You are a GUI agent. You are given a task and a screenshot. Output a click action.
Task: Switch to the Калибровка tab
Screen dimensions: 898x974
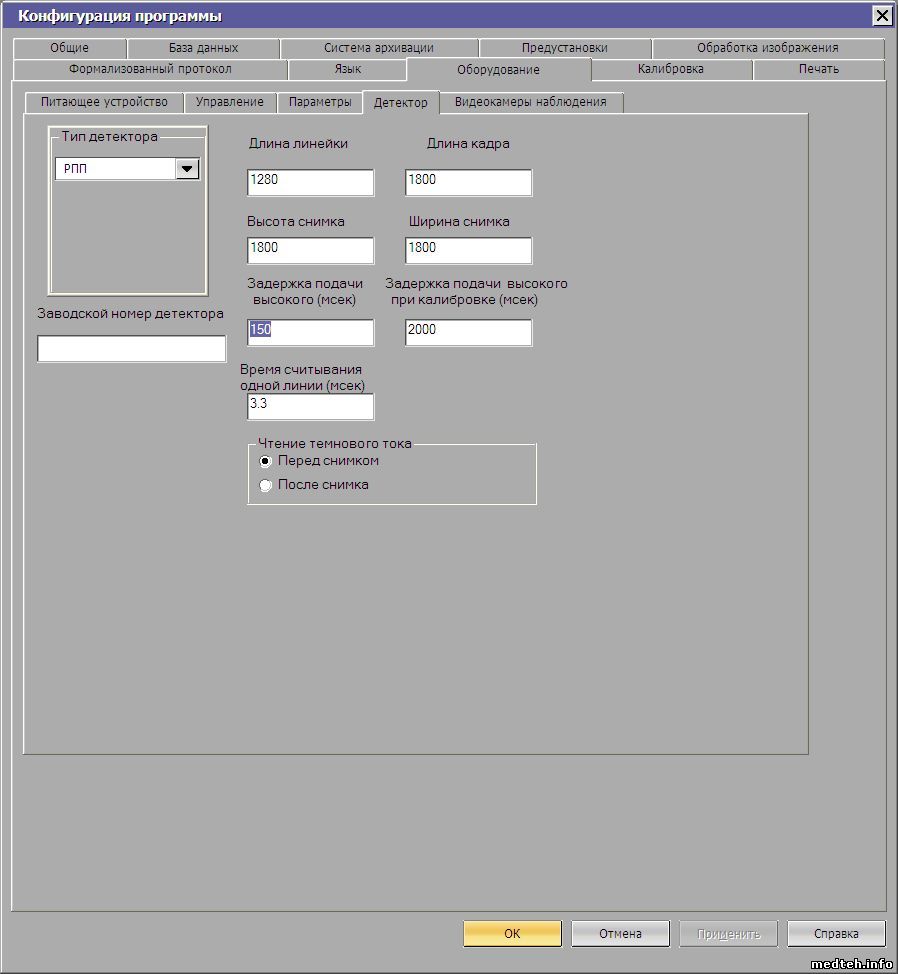[x=670, y=69]
